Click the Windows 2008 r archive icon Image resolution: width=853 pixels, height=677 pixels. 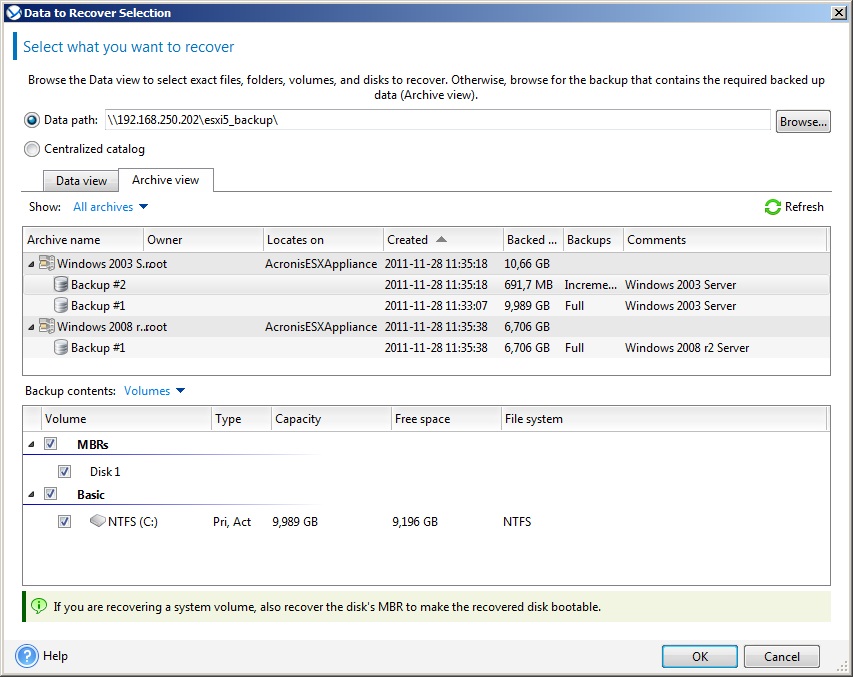click(47, 327)
